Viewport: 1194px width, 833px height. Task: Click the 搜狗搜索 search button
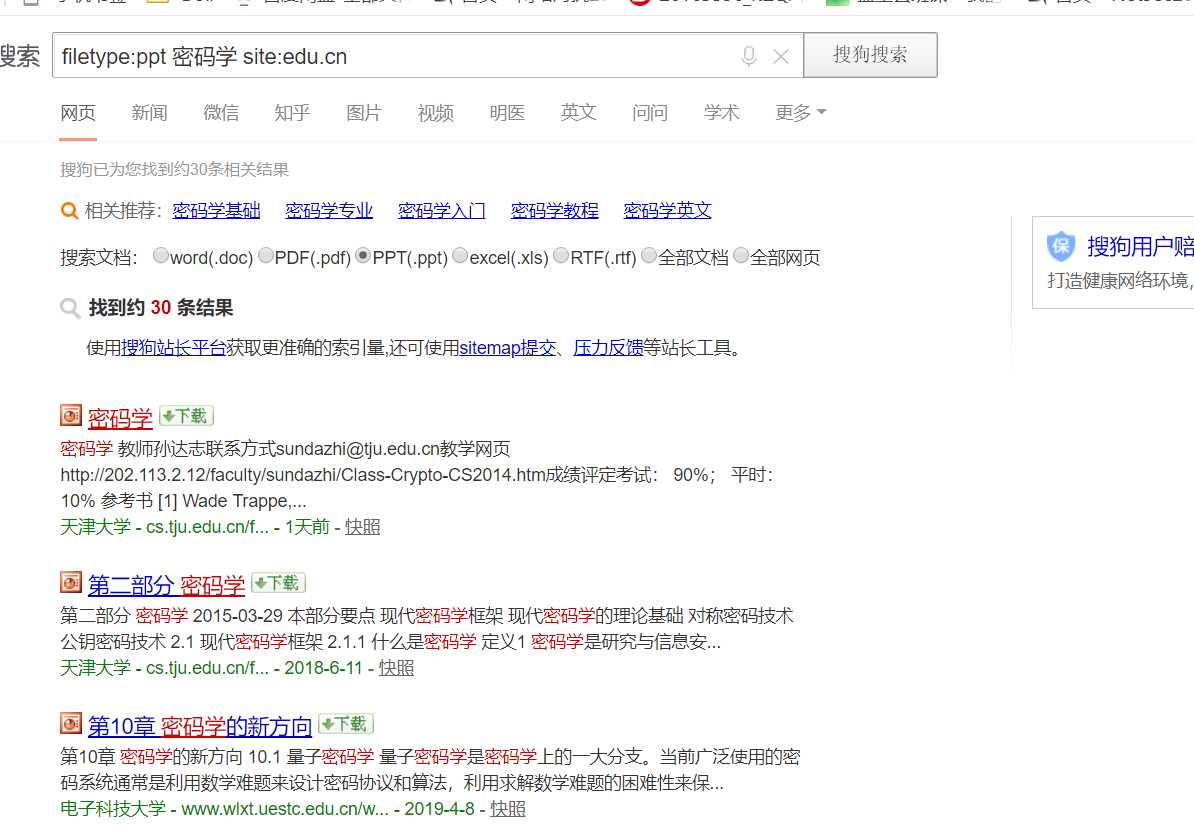coord(870,55)
